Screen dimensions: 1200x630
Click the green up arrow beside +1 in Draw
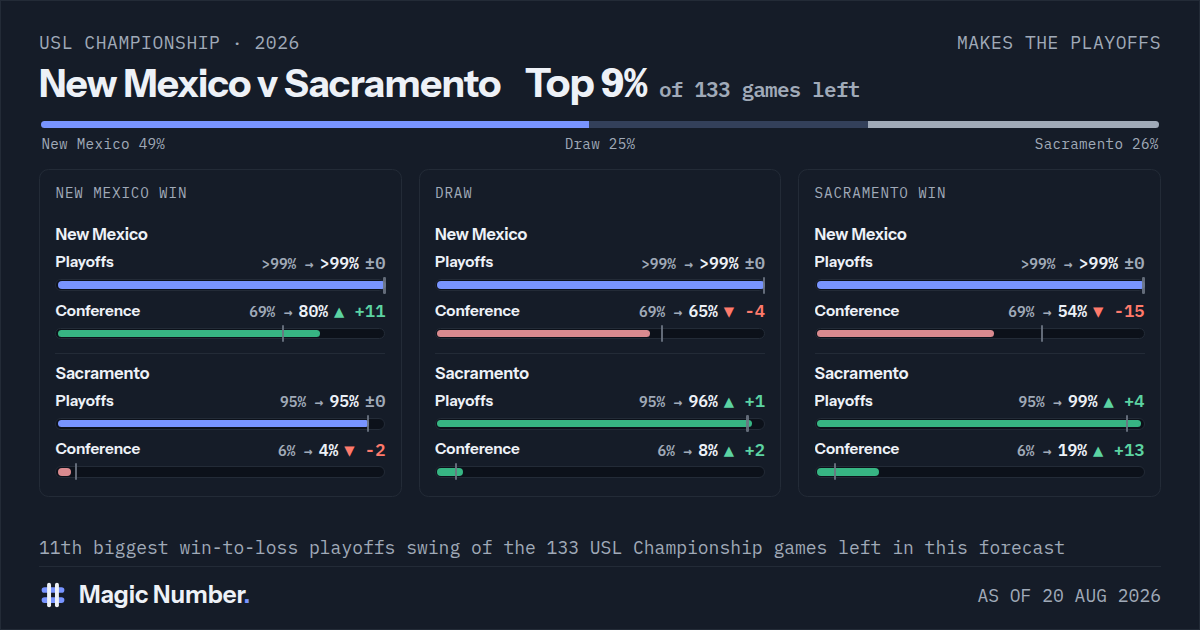(x=728, y=402)
